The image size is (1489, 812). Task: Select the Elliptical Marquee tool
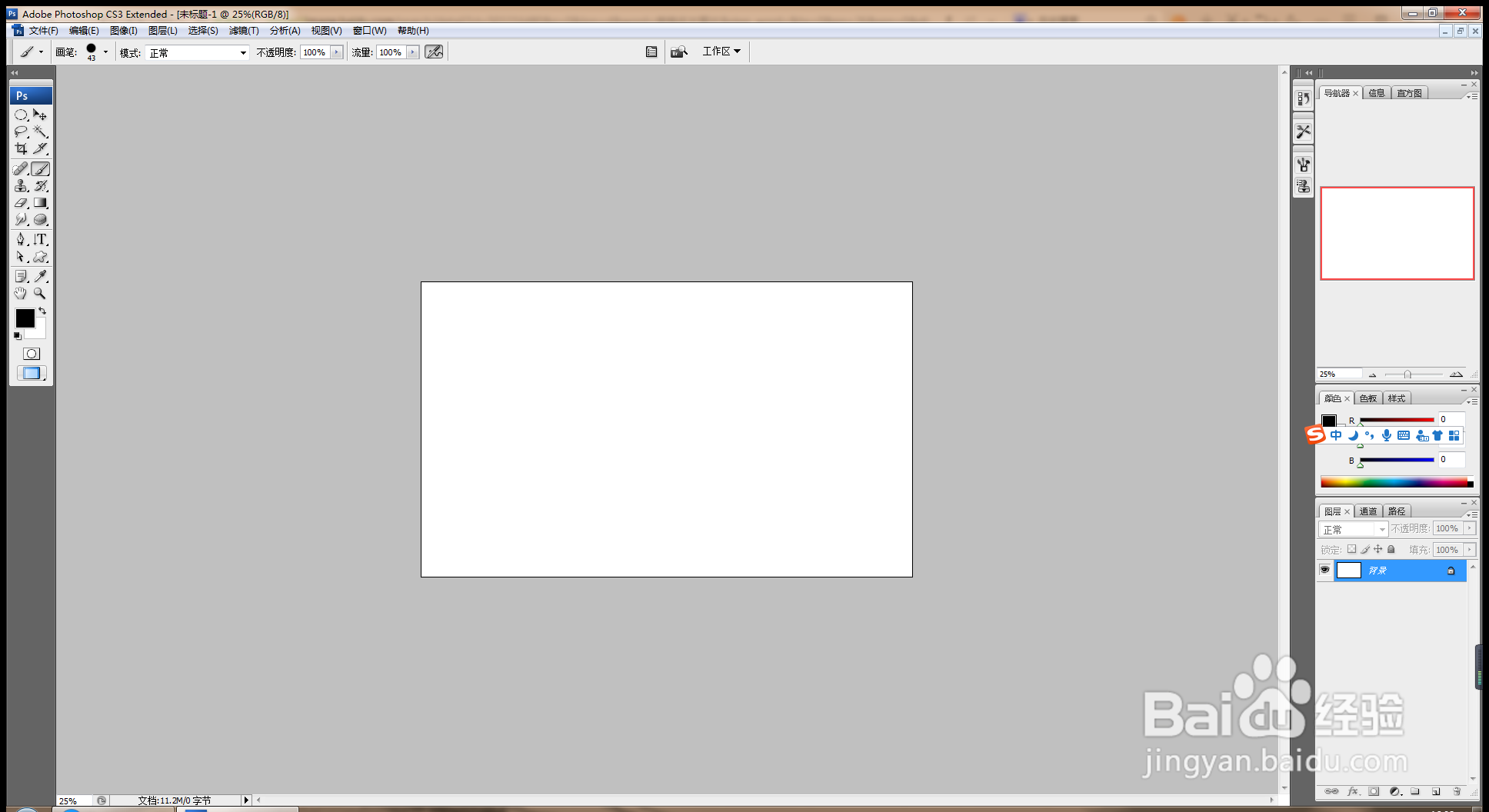pos(21,115)
